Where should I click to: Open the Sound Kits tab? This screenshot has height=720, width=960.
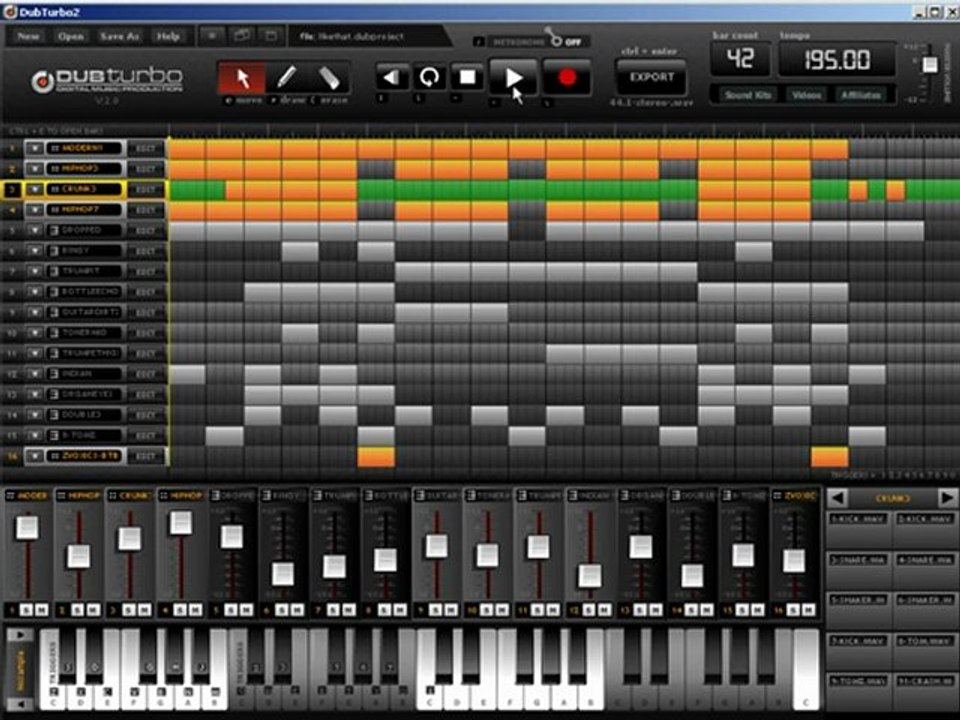point(747,95)
